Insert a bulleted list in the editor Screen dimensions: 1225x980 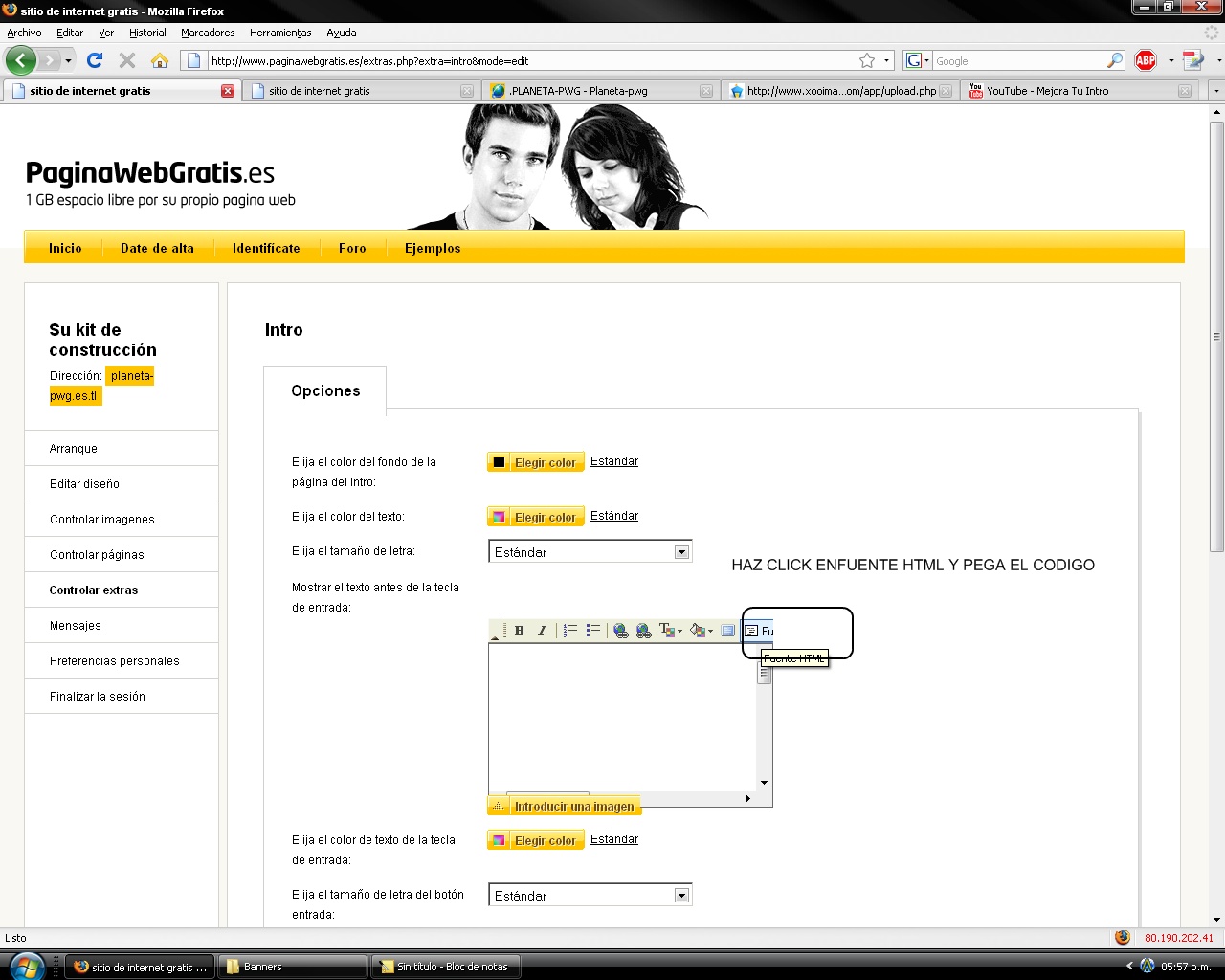tap(593, 631)
